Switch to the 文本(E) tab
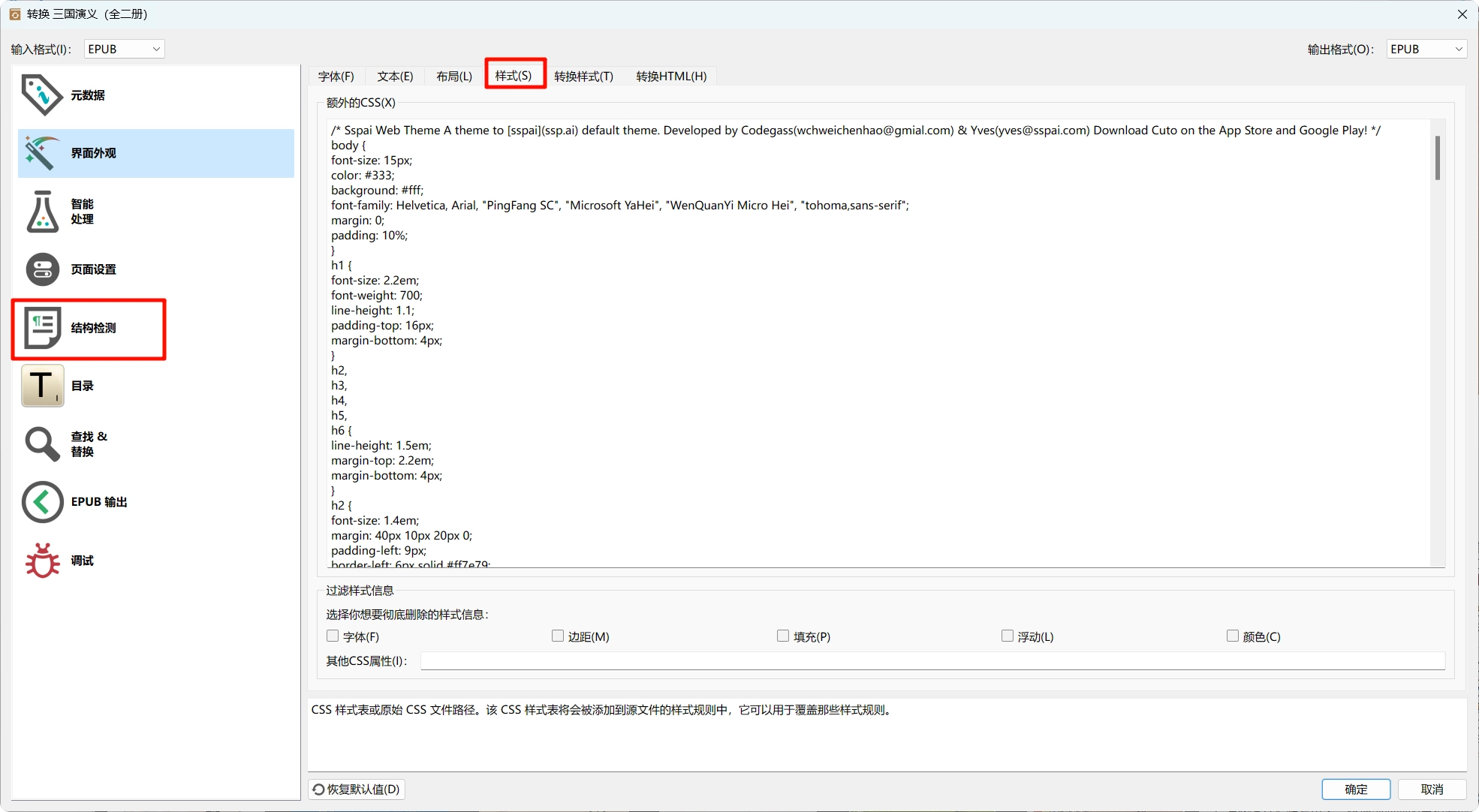Image resolution: width=1479 pixels, height=812 pixels. pos(395,76)
